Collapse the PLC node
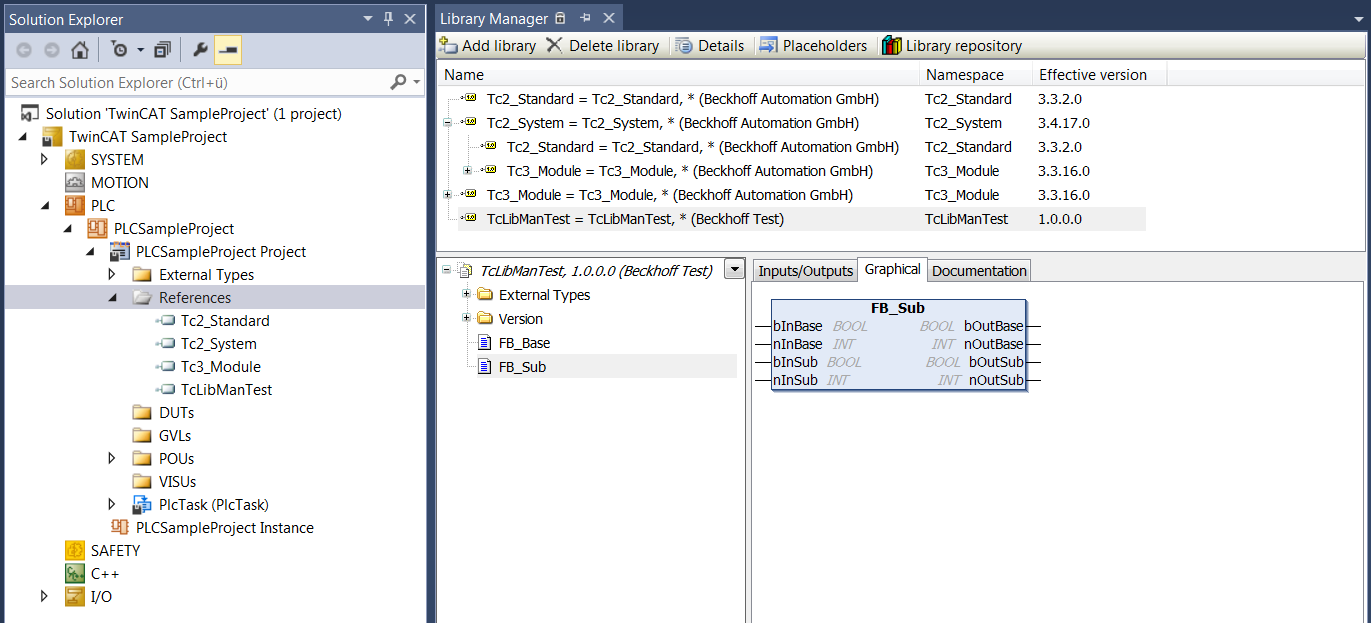 44,206
